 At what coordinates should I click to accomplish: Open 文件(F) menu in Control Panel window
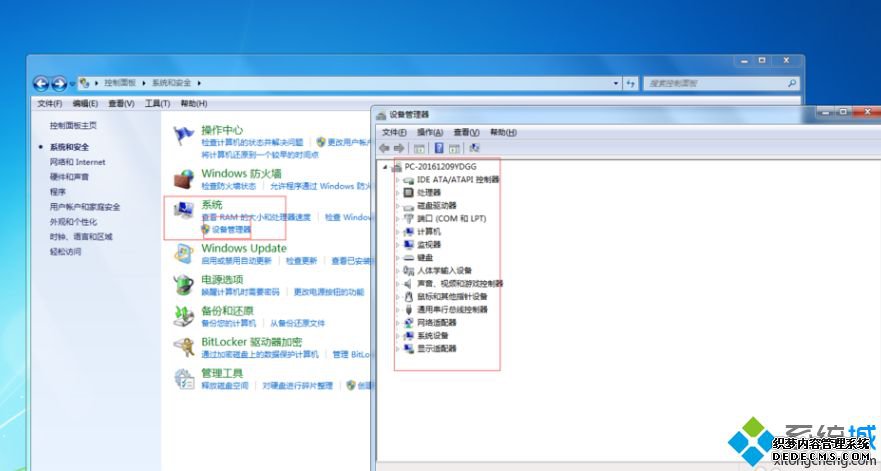[49, 103]
